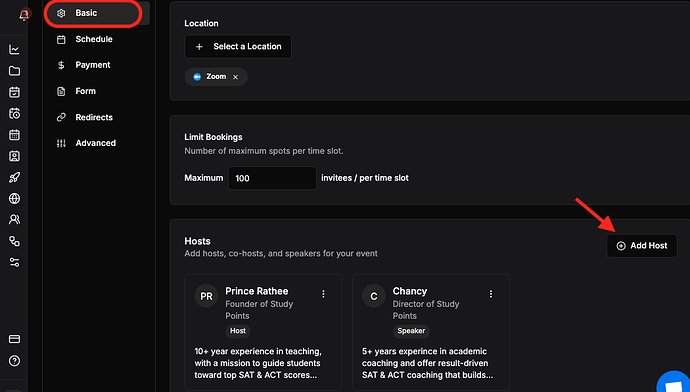
Task: Click the Limit Bookings heading
Action: pyautogui.click(x=213, y=137)
